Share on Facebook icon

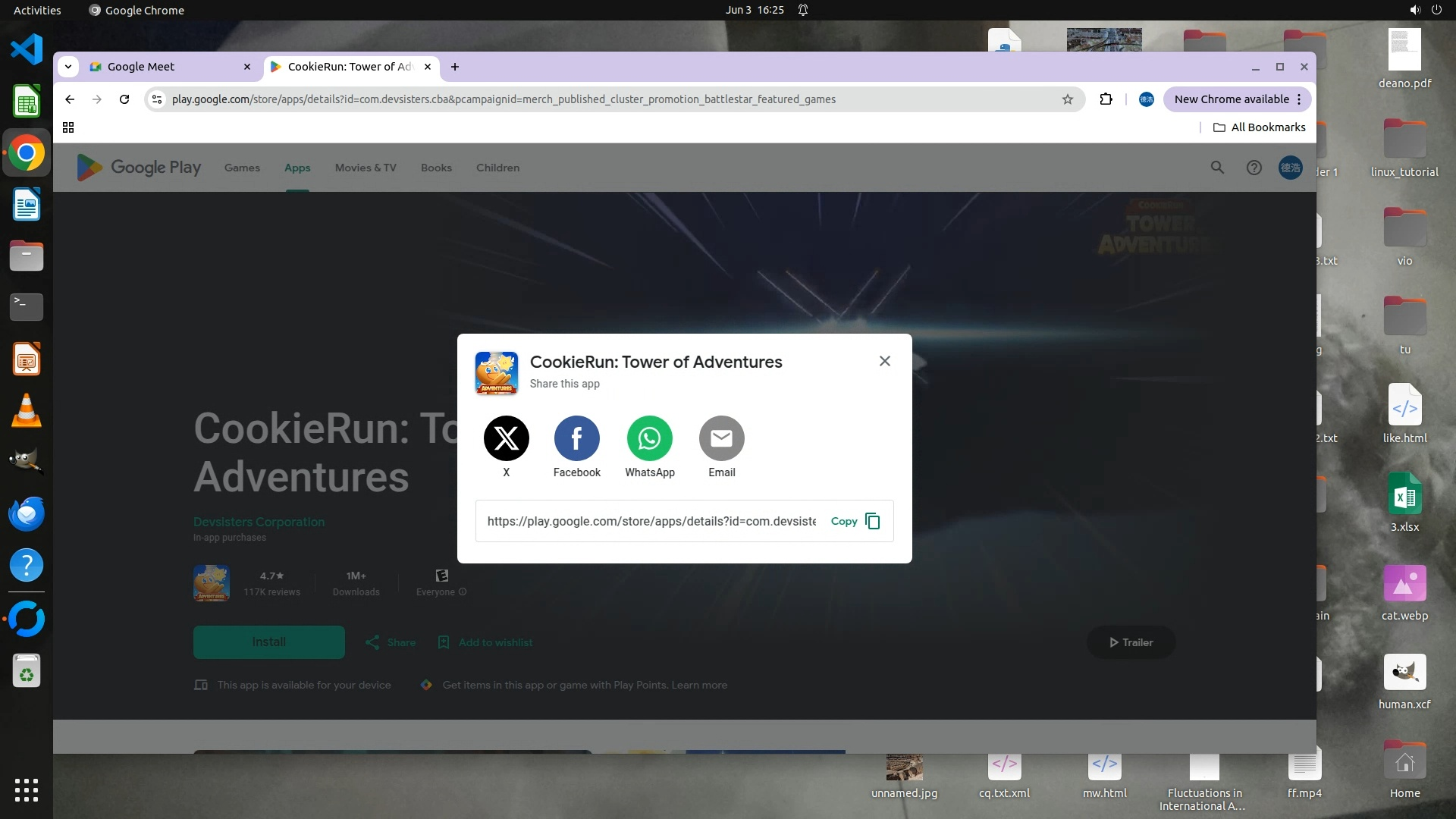576,438
